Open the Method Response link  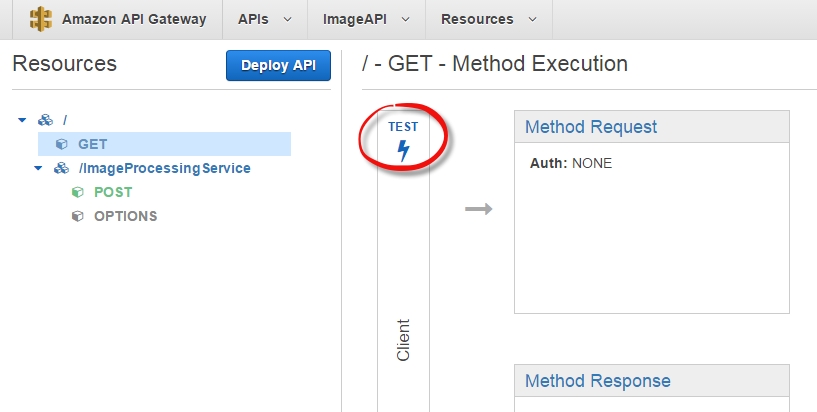coord(597,381)
